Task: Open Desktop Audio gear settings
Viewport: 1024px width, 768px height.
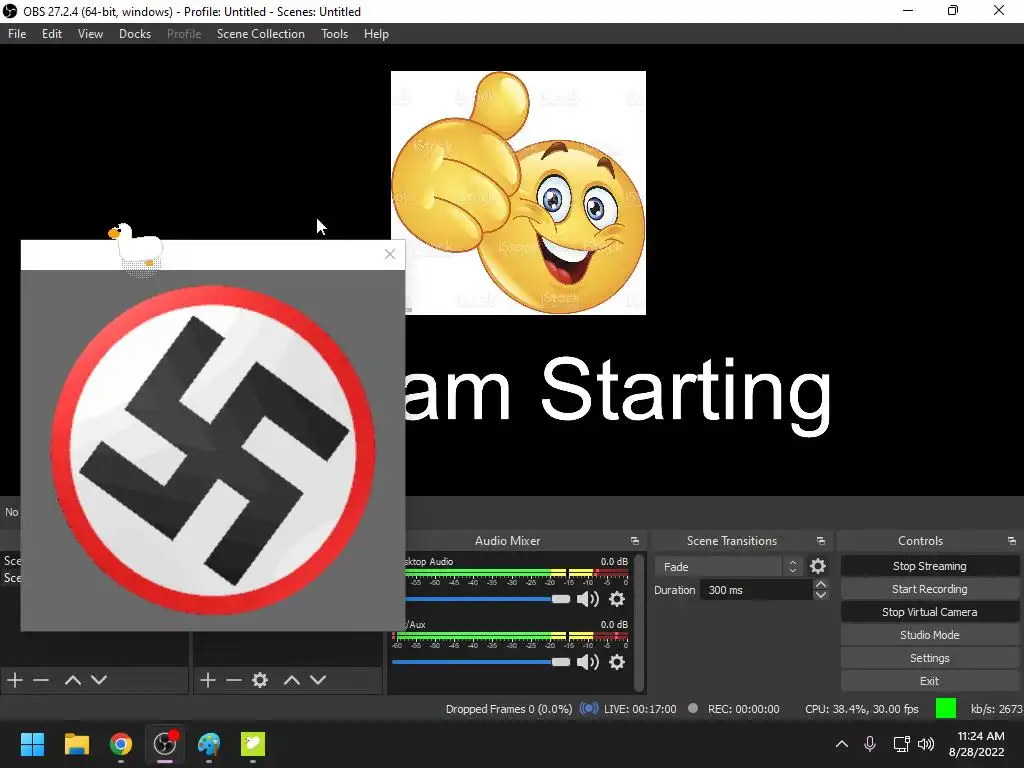Action: pyautogui.click(x=616, y=599)
